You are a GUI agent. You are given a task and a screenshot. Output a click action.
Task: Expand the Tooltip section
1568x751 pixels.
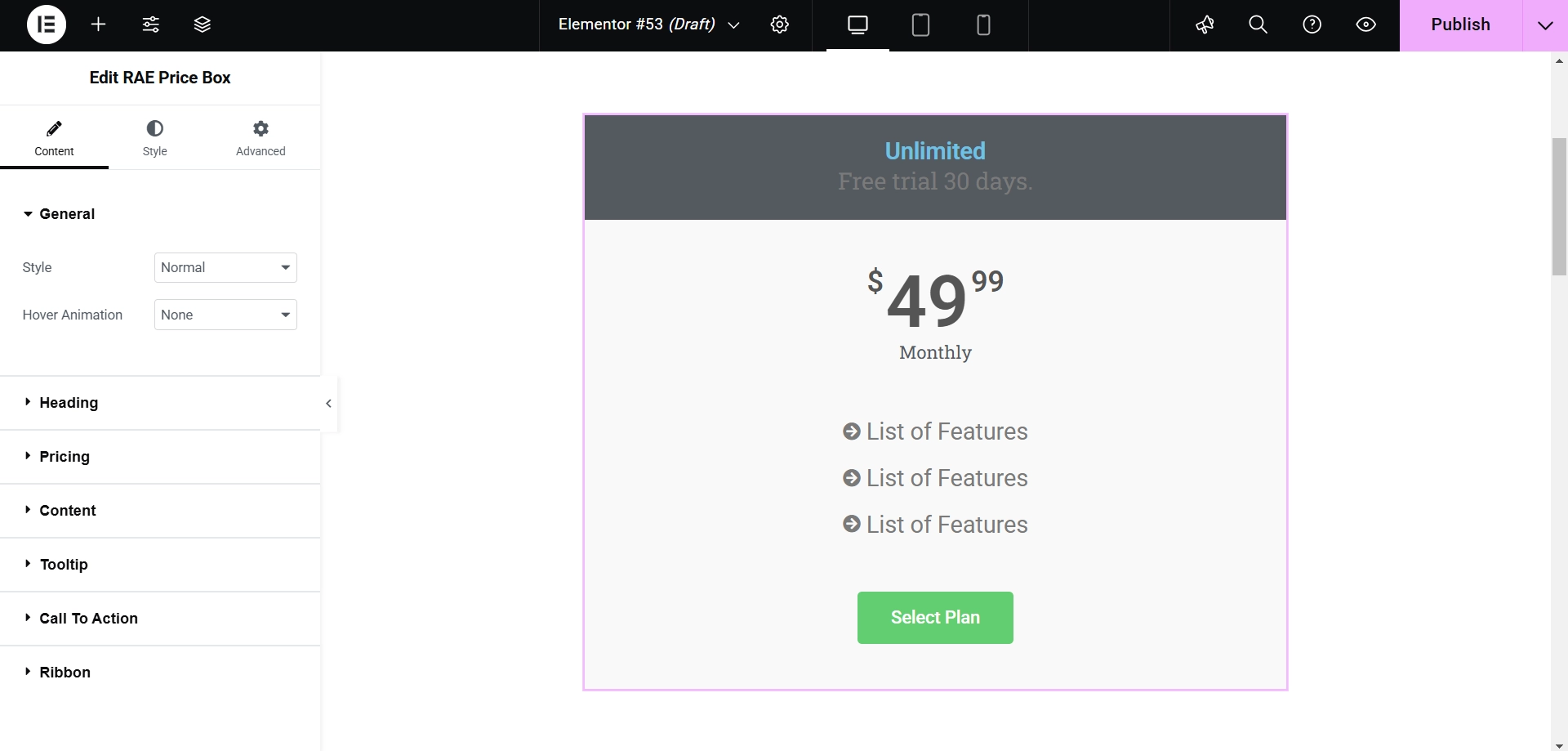(160, 565)
